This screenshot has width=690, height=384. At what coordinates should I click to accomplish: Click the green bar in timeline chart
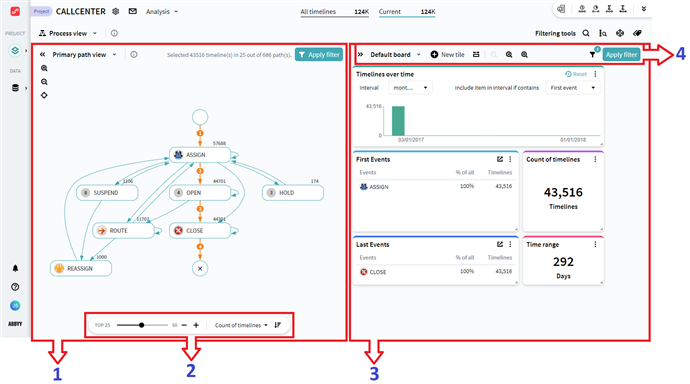click(398, 121)
